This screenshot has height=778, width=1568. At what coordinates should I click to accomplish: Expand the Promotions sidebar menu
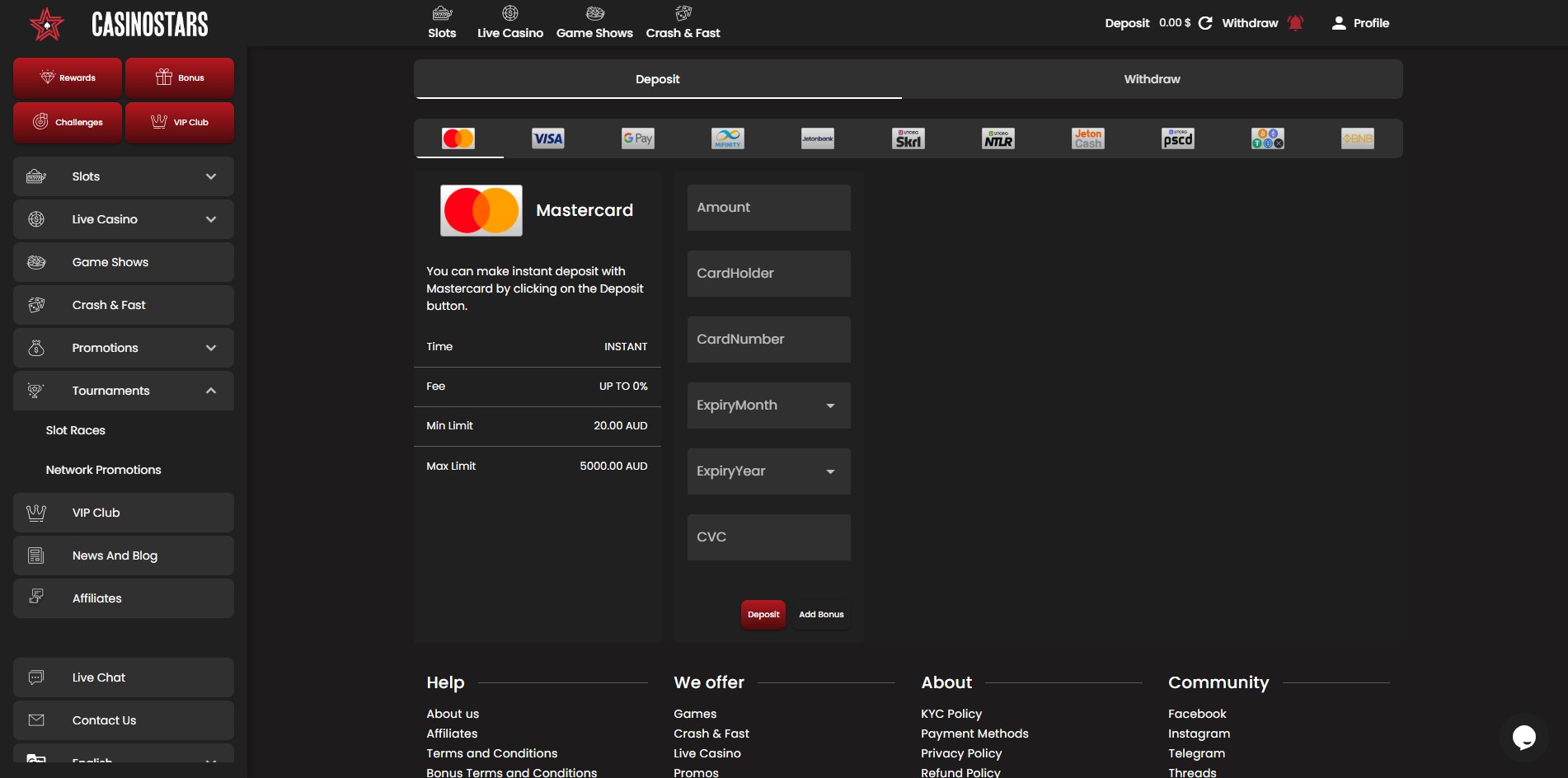pyautogui.click(x=124, y=348)
